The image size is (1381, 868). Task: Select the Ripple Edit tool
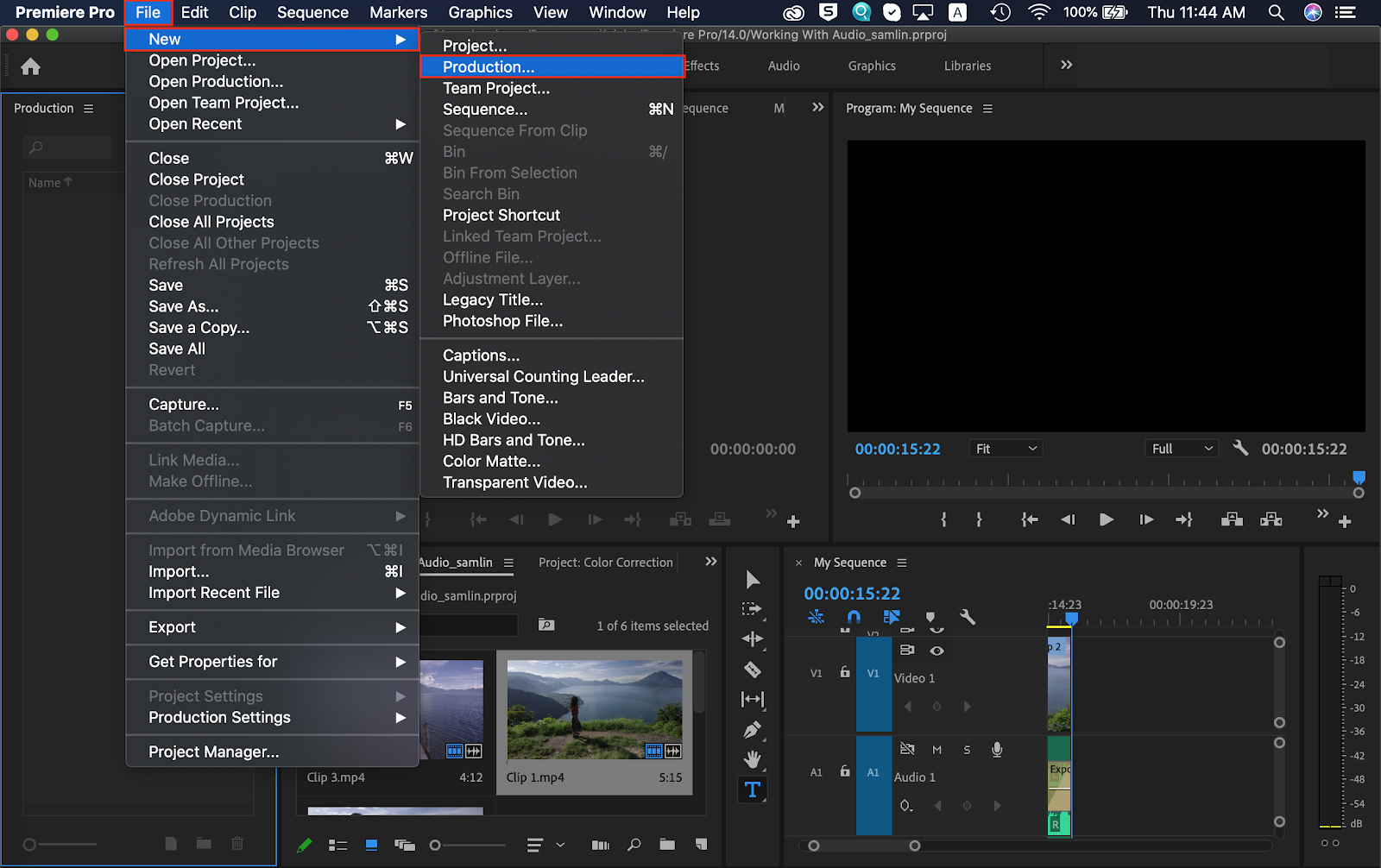(x=753, y=638)
